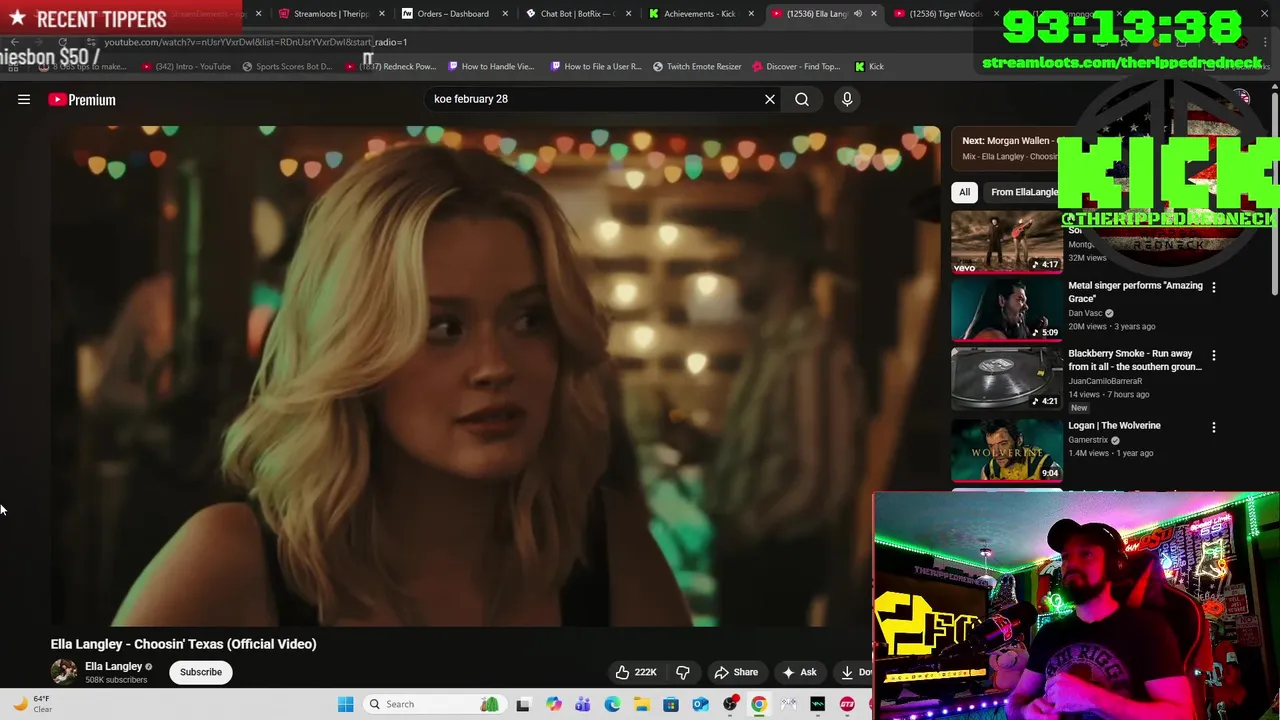The height and width of the screenshot is (720, 1280).
Task: Close the Achievements Kick tab
Action: click(x=751, y=14)
